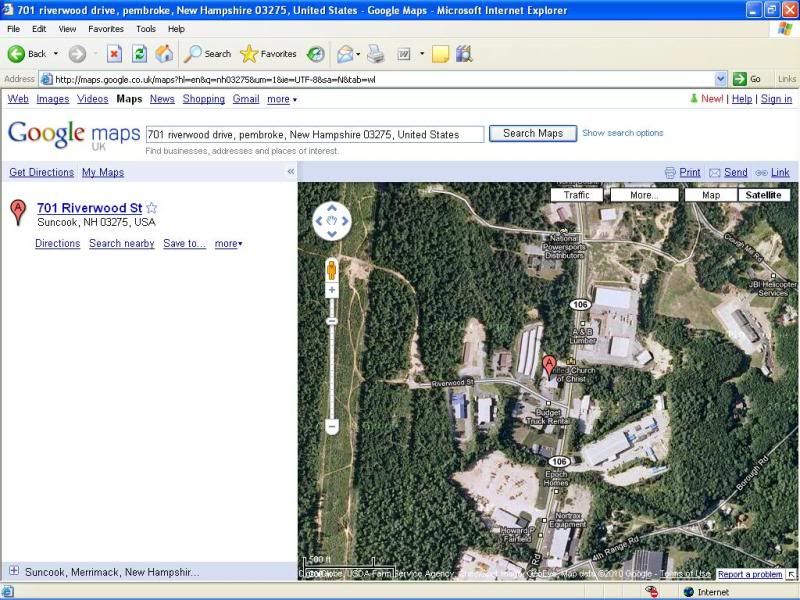
Task: Click Search nearby link
Action: (121, 243)
